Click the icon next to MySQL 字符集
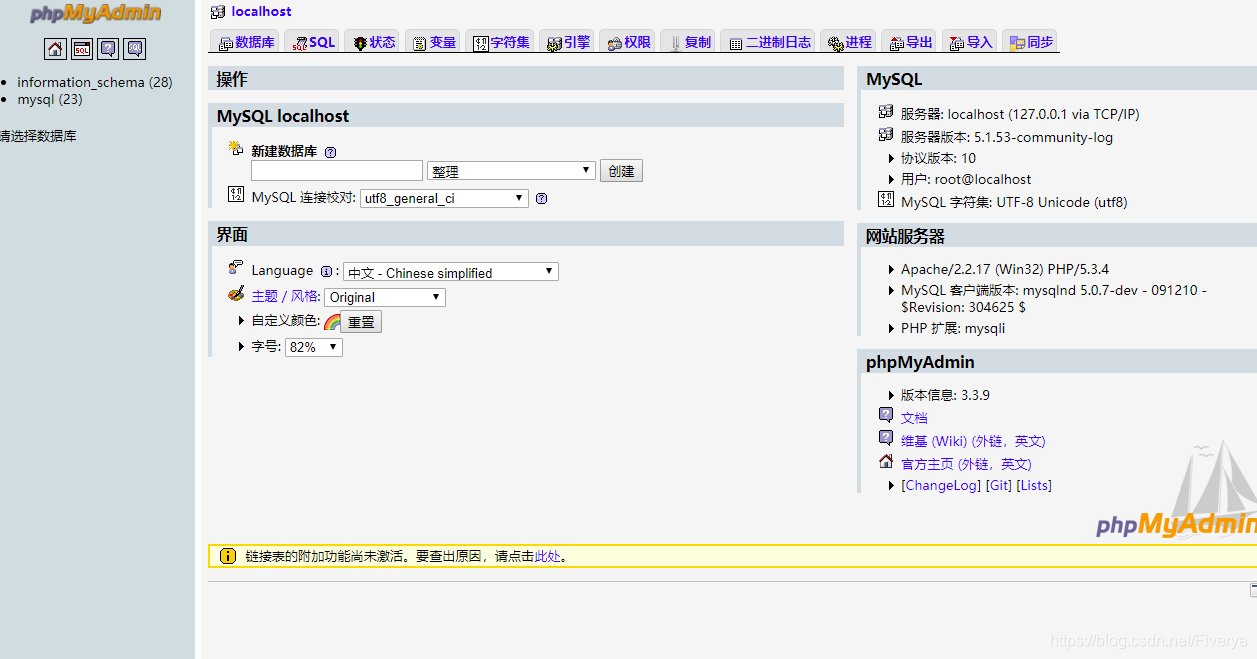 pos(886,200)
